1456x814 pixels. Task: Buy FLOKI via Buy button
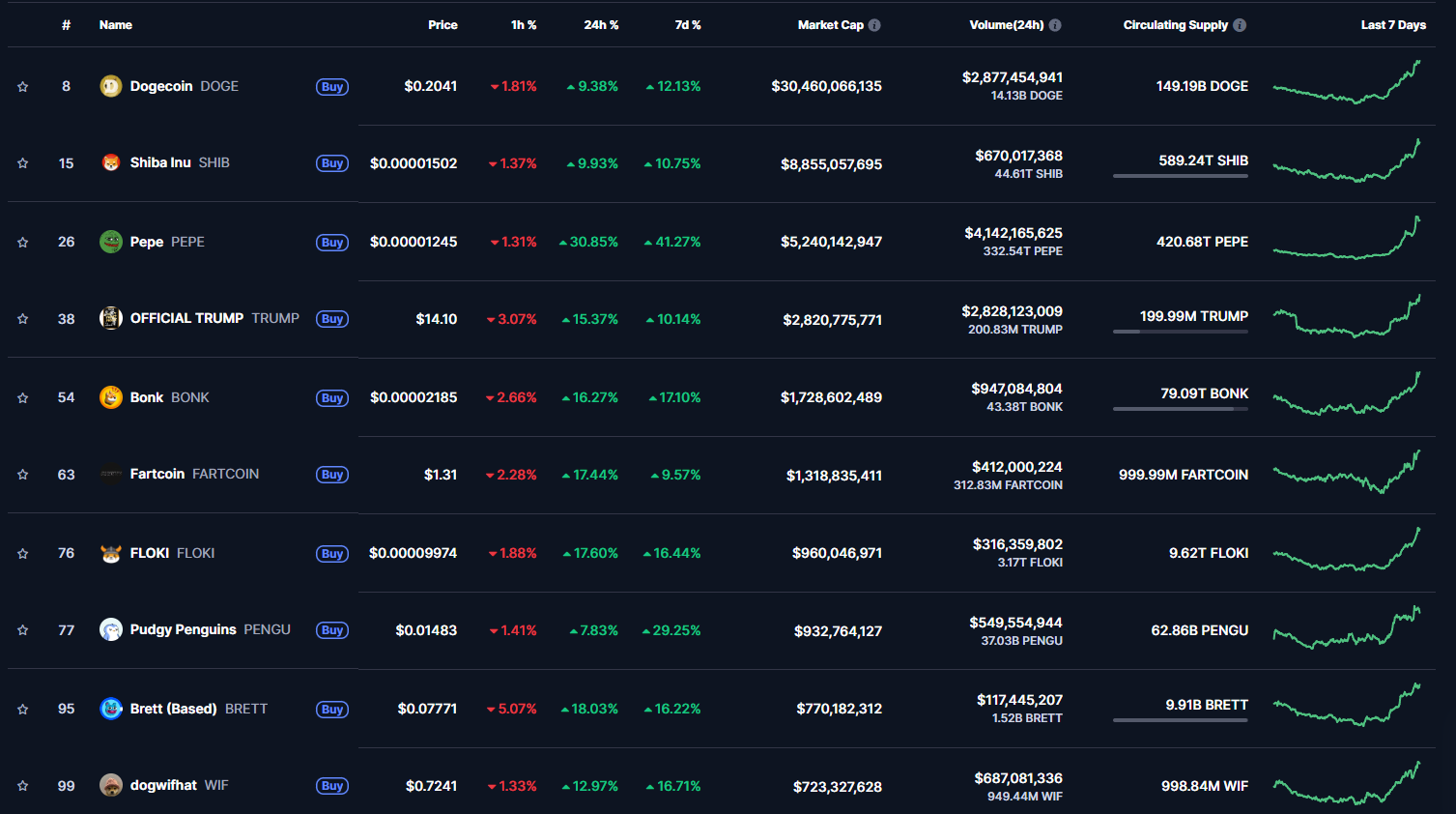pyautogui.click(x=332, y=554)
